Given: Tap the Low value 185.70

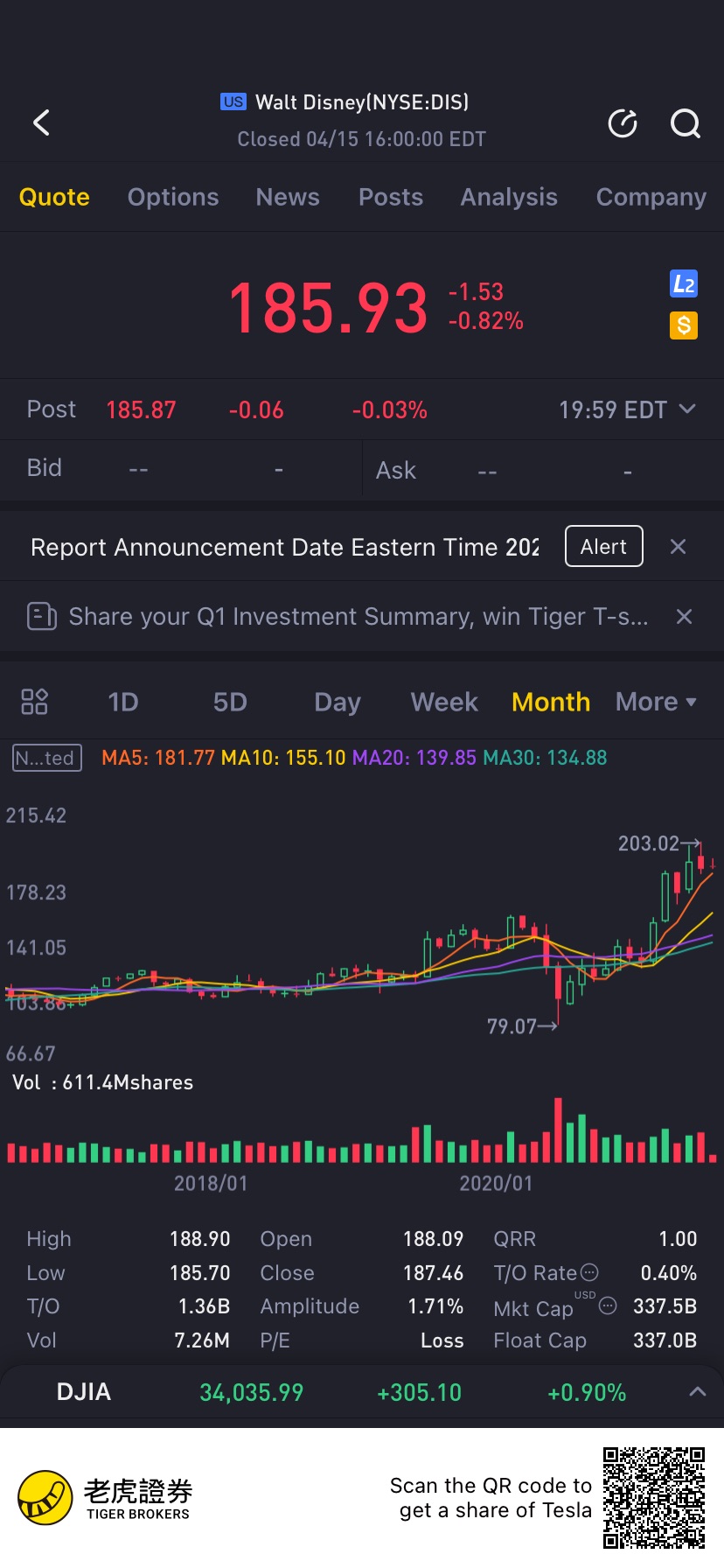Looking at the screenshot, I should coord(200,1273).
